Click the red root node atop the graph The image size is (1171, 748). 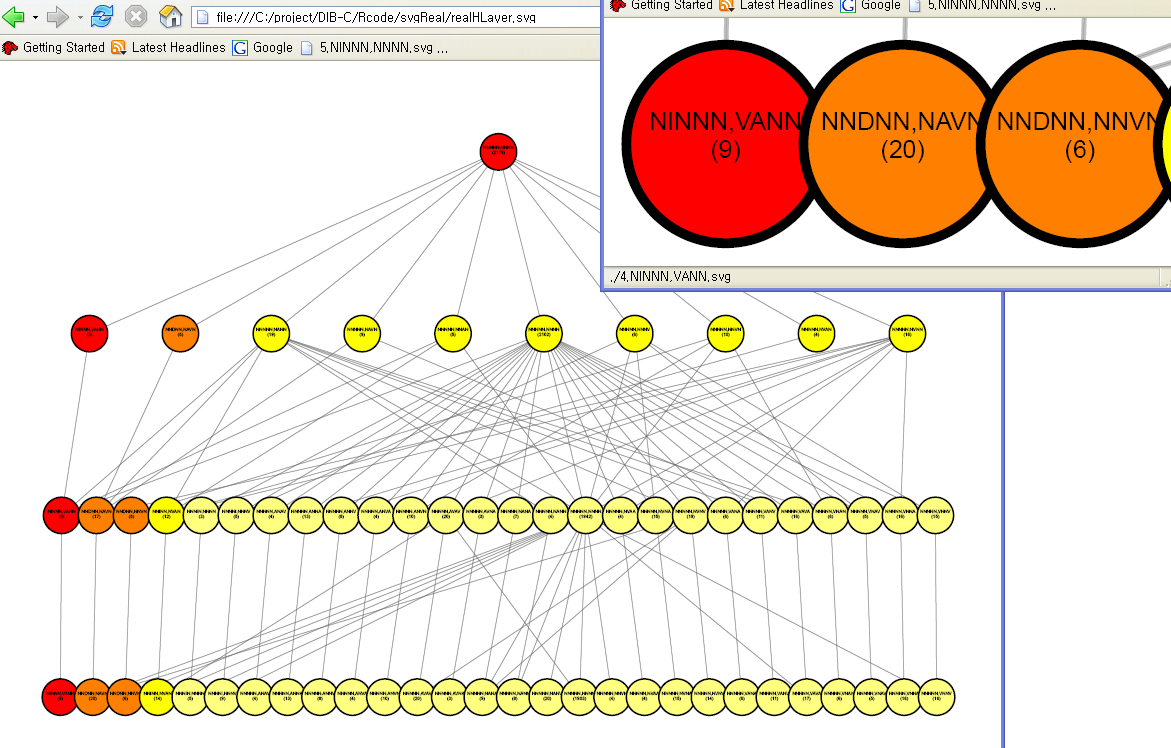point(498,152)
